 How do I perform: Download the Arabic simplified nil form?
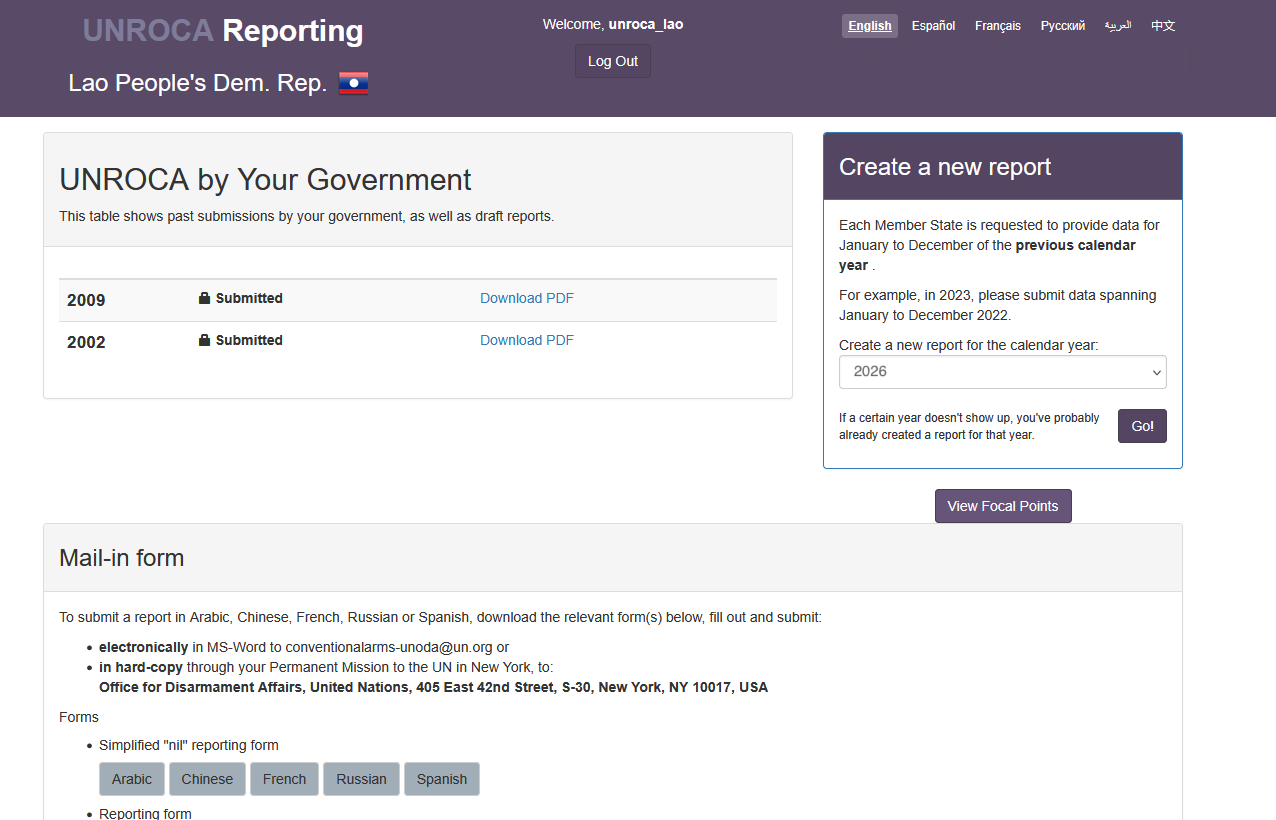coord(132,779)
